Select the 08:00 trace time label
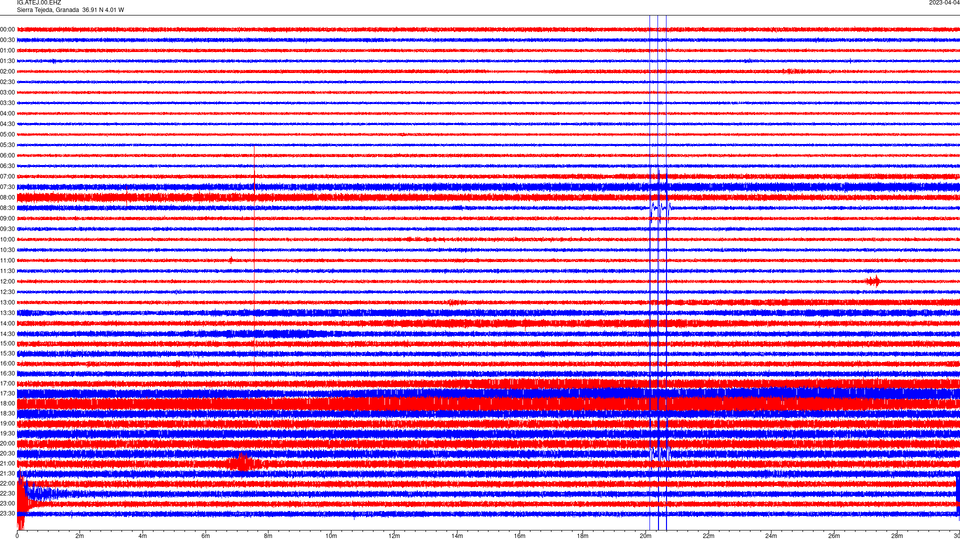960x540 pixels. (x=7, y=197)
